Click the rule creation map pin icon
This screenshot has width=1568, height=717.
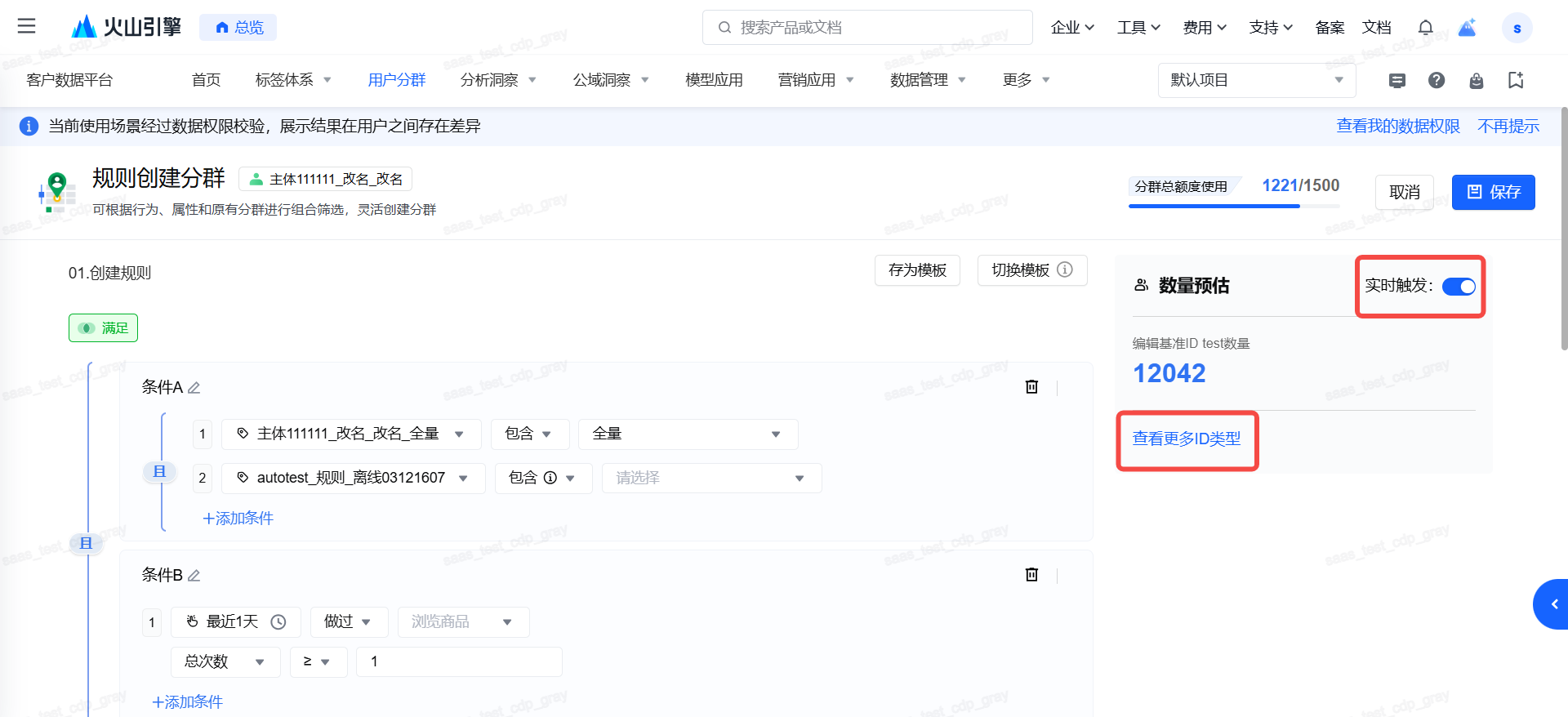(x=57, y=192)
